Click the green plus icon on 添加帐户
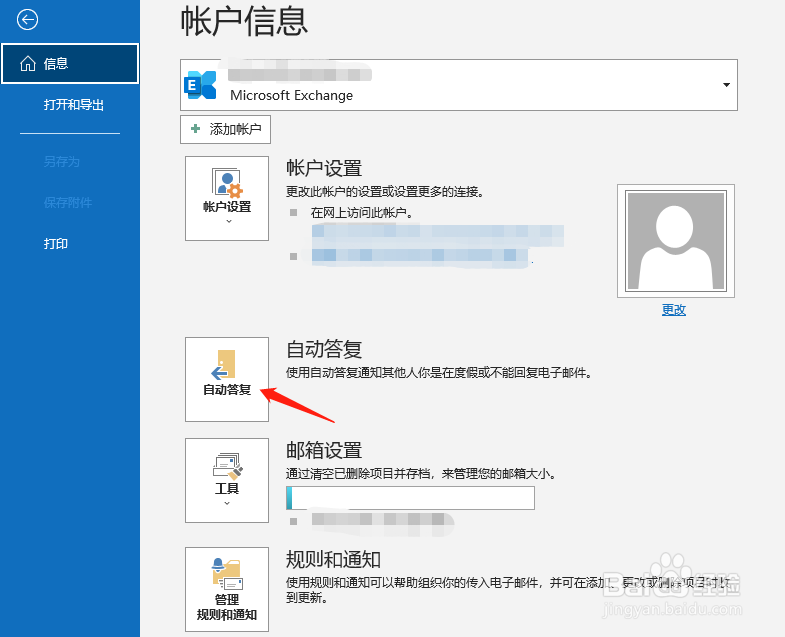Image resolution: width=785 pixels, height=637 pixels. [196, 129]
